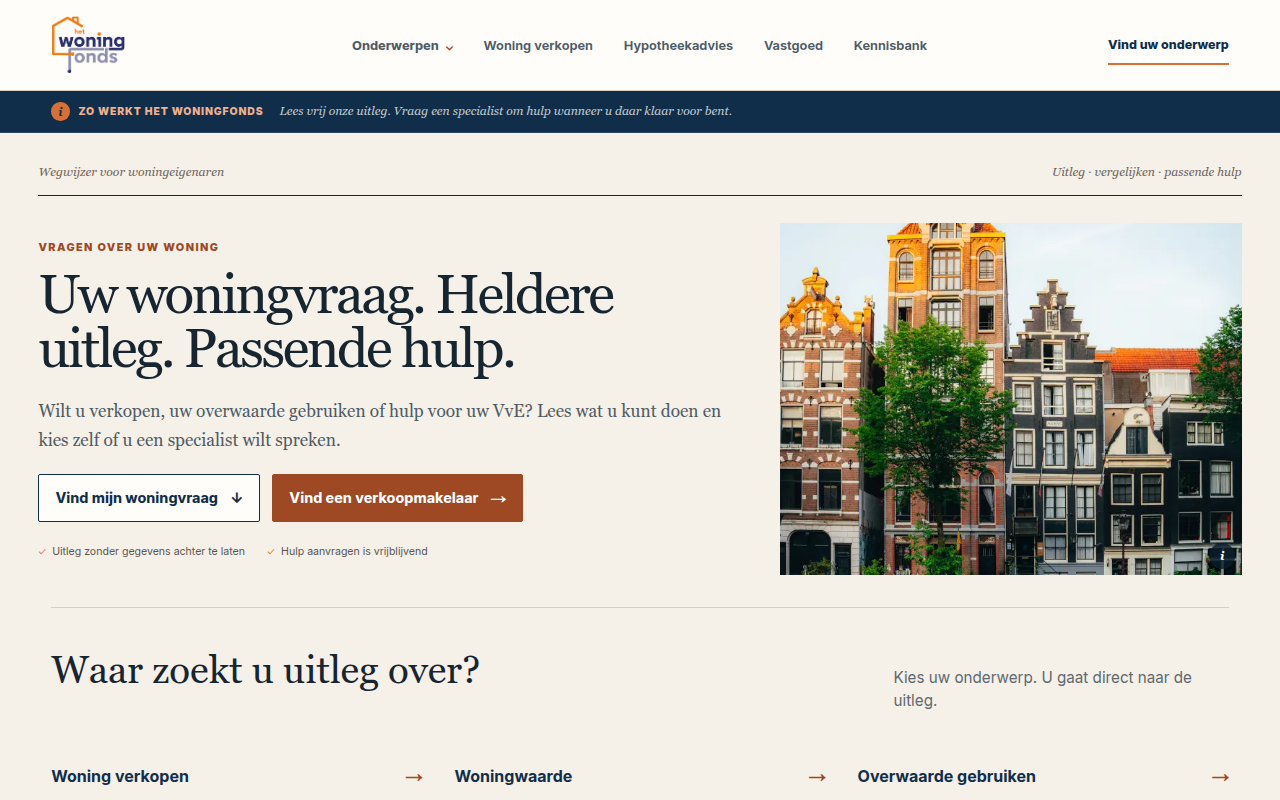Click the 'Wegwijzer voor woningeigenaren' text

[131, 172]
